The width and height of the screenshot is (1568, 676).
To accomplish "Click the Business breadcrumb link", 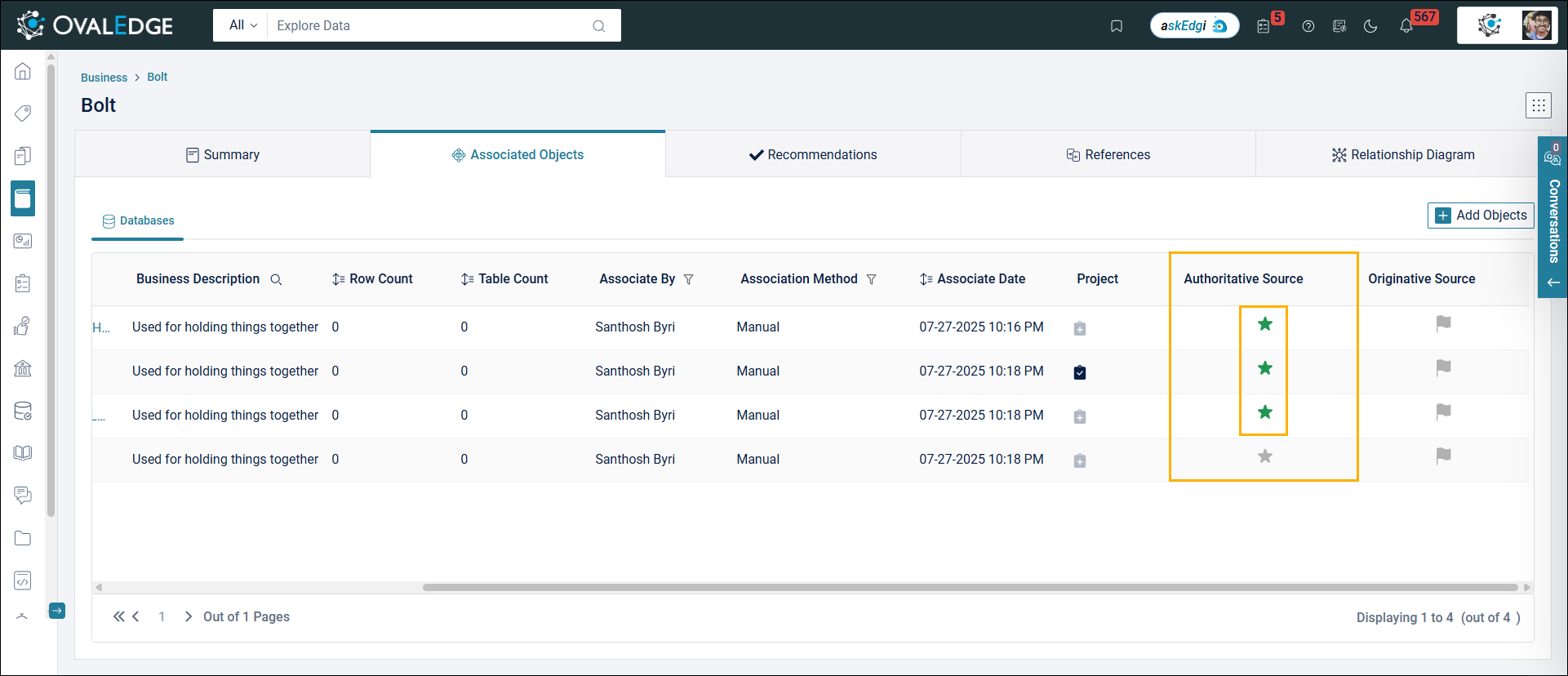I will click(x=104, y=78).
